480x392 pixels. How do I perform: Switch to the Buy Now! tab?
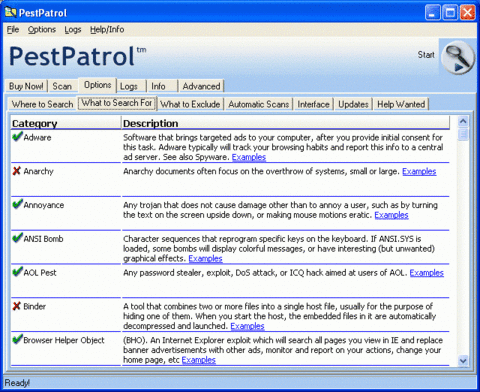26,86
